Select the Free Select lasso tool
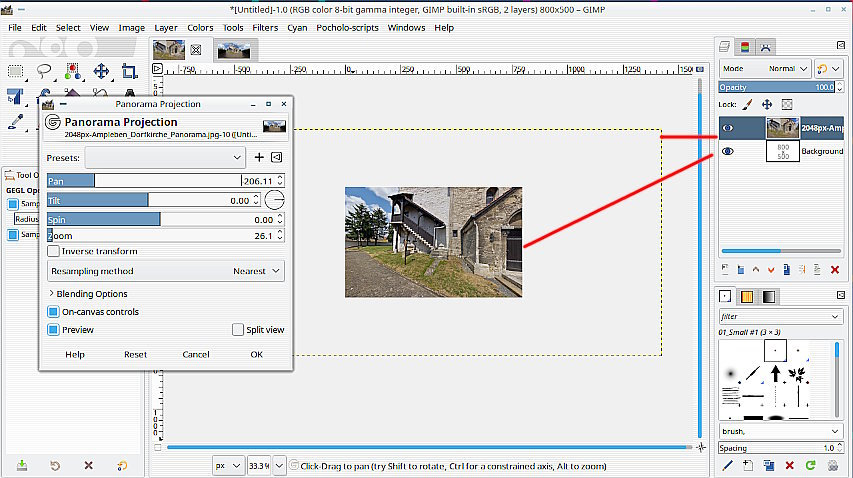This screenshot has width=853, height=478. 44,71
